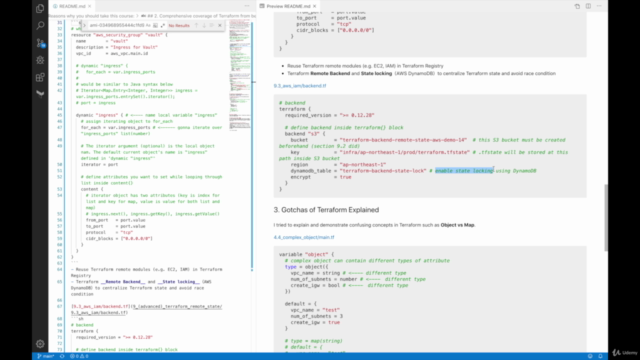Image resolution: width=640 pixels, height=360 pixels.
Task: Close the README.md editor tab
Action: click(x=89, y=6)
